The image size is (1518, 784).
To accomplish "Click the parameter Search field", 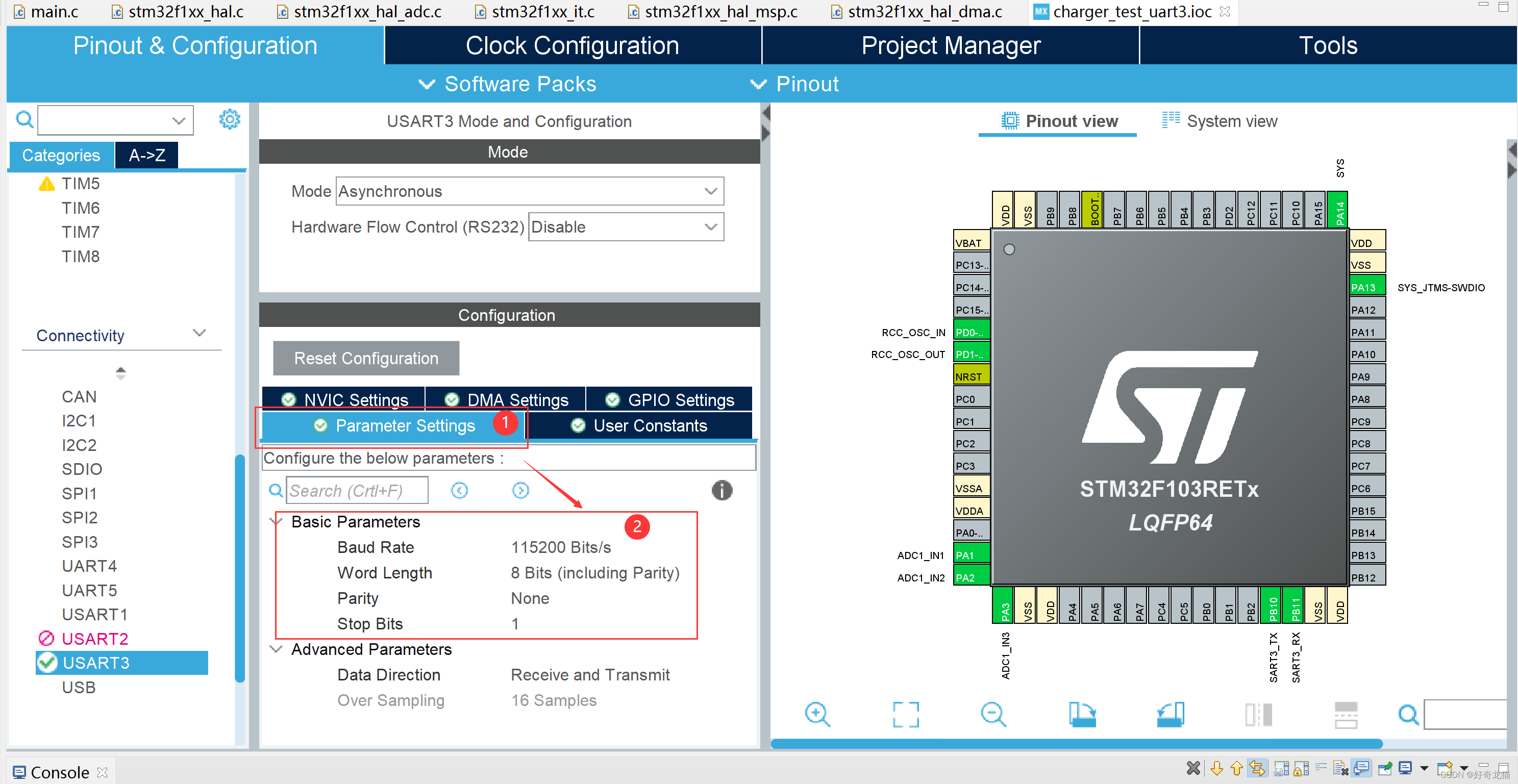I will (x=357, y=490).
